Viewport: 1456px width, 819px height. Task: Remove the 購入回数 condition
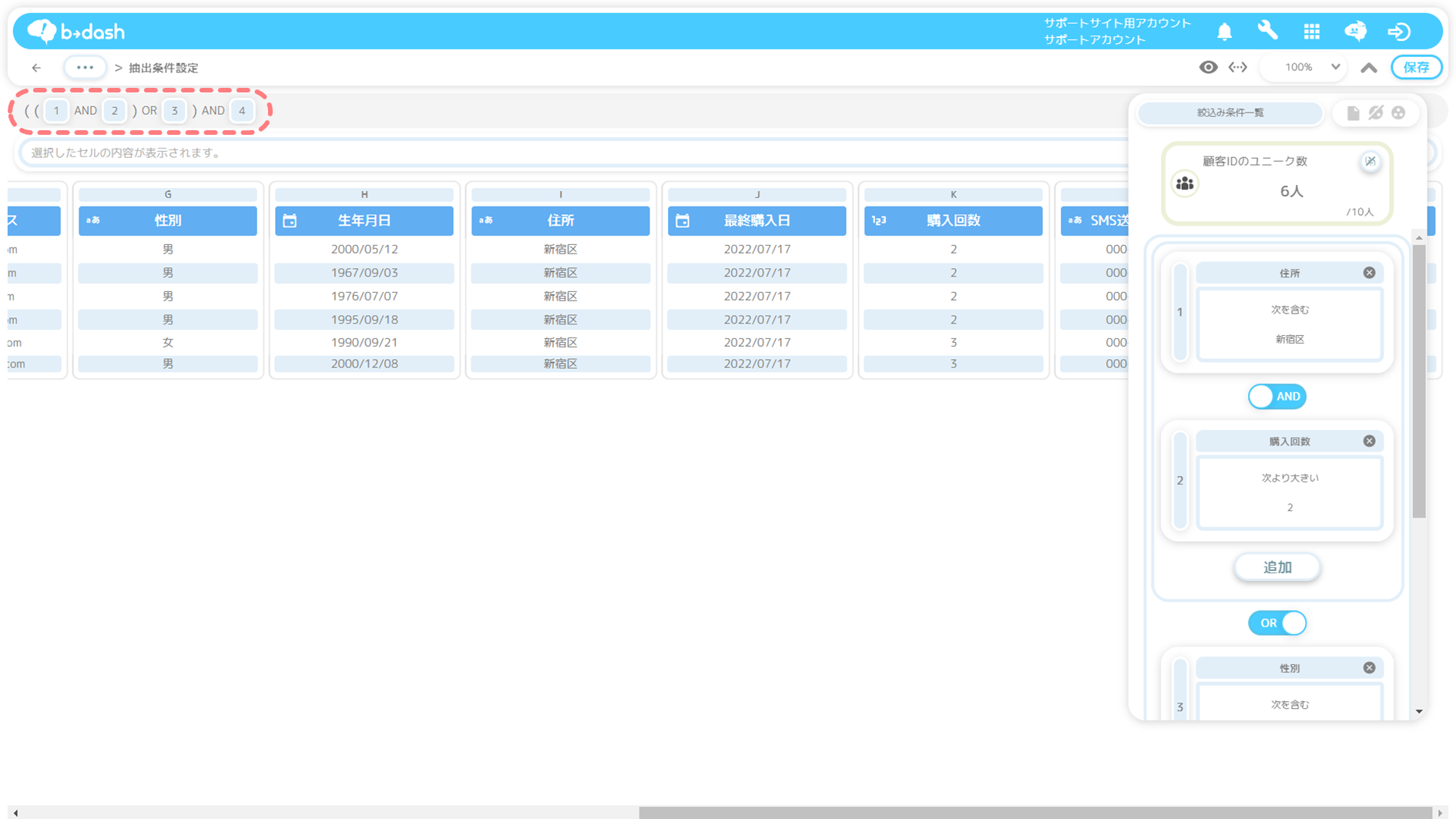[x=1369, y=441]
